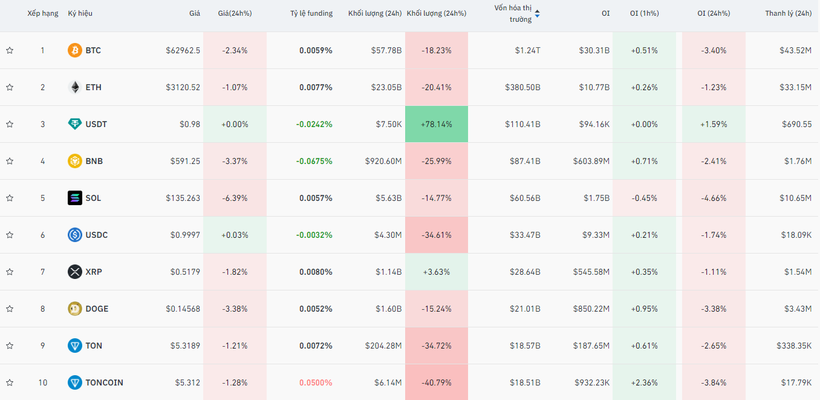Viewport: 820px width, 400px height.
Task: Sort by OI (1h%) header
Action: [x=644, y=14]
